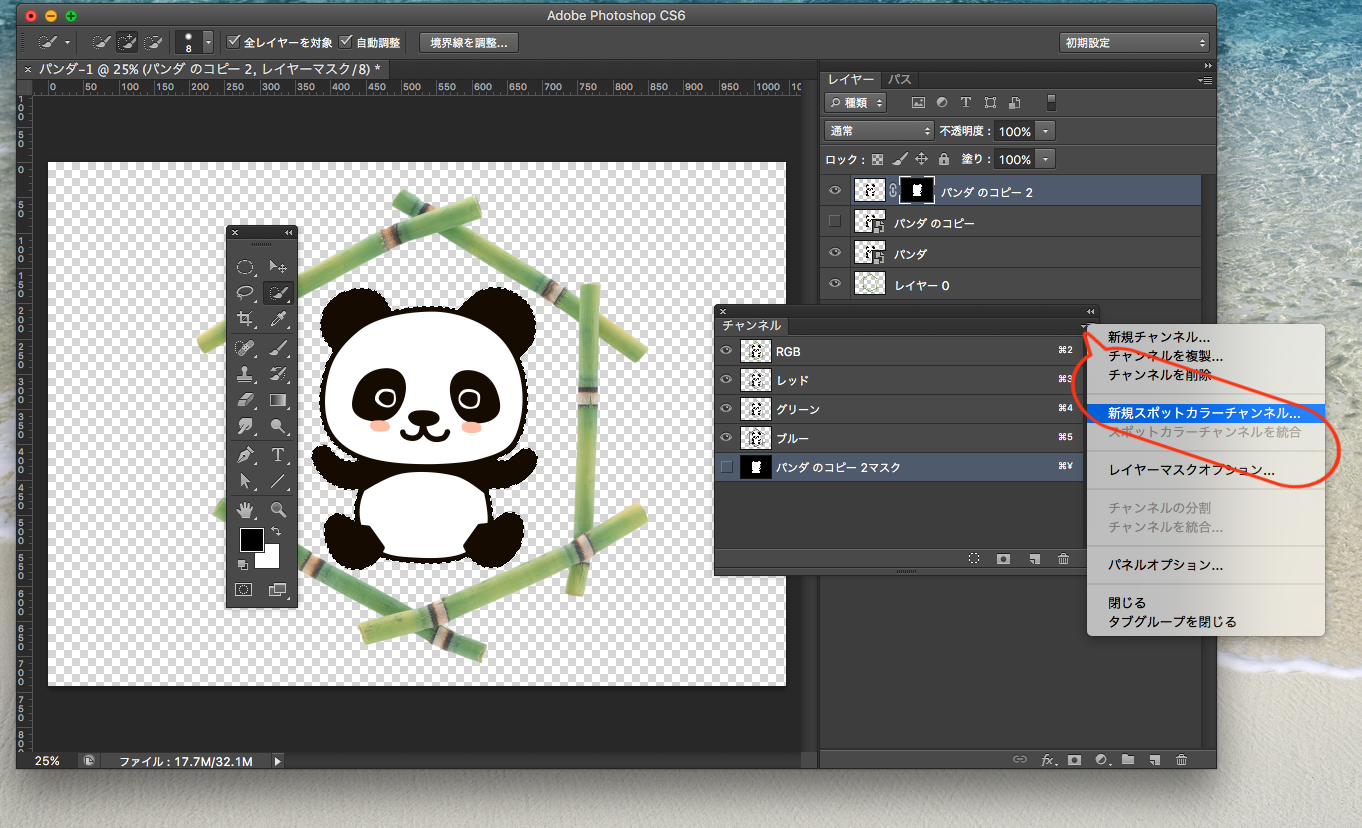Select the Crop tool in toolbox

[244, 319]
